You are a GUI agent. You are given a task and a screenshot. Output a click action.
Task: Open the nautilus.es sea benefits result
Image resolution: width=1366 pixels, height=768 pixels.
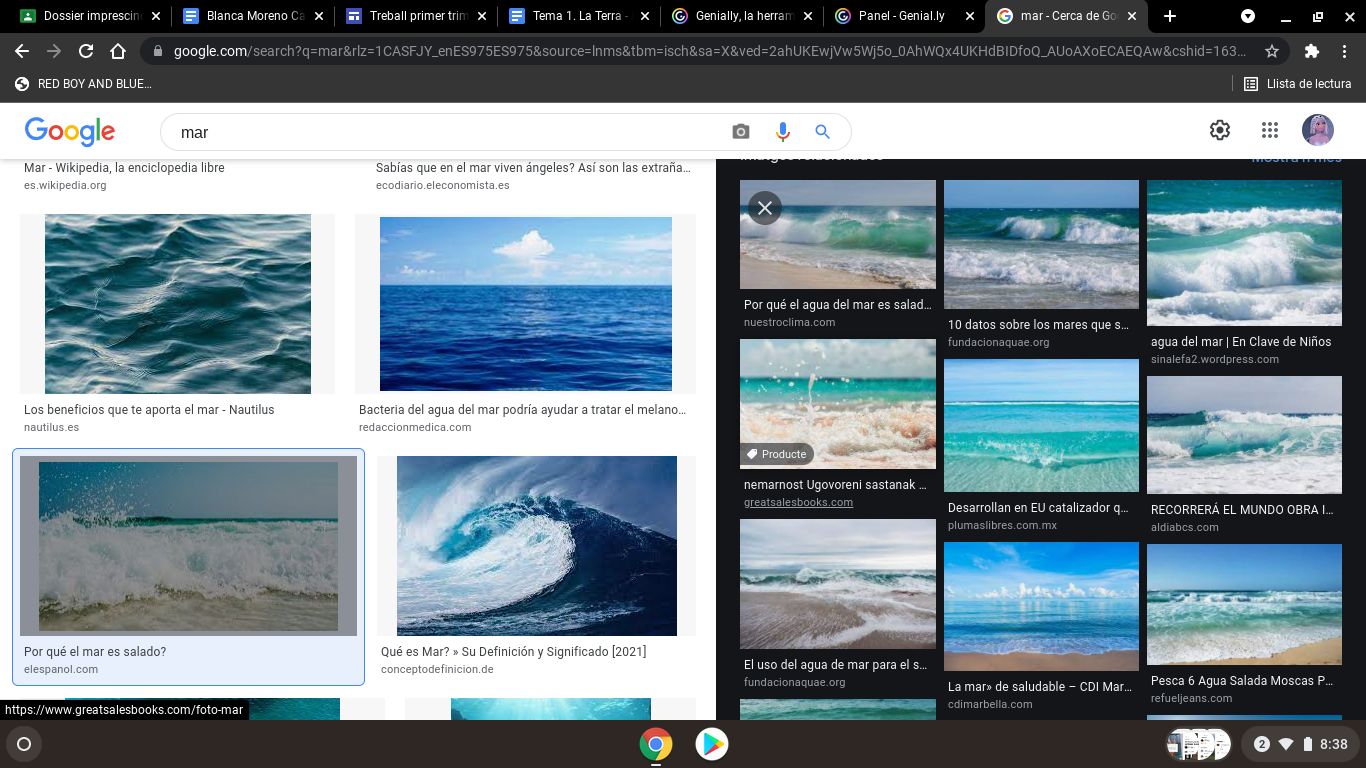(x=177, y=304)
